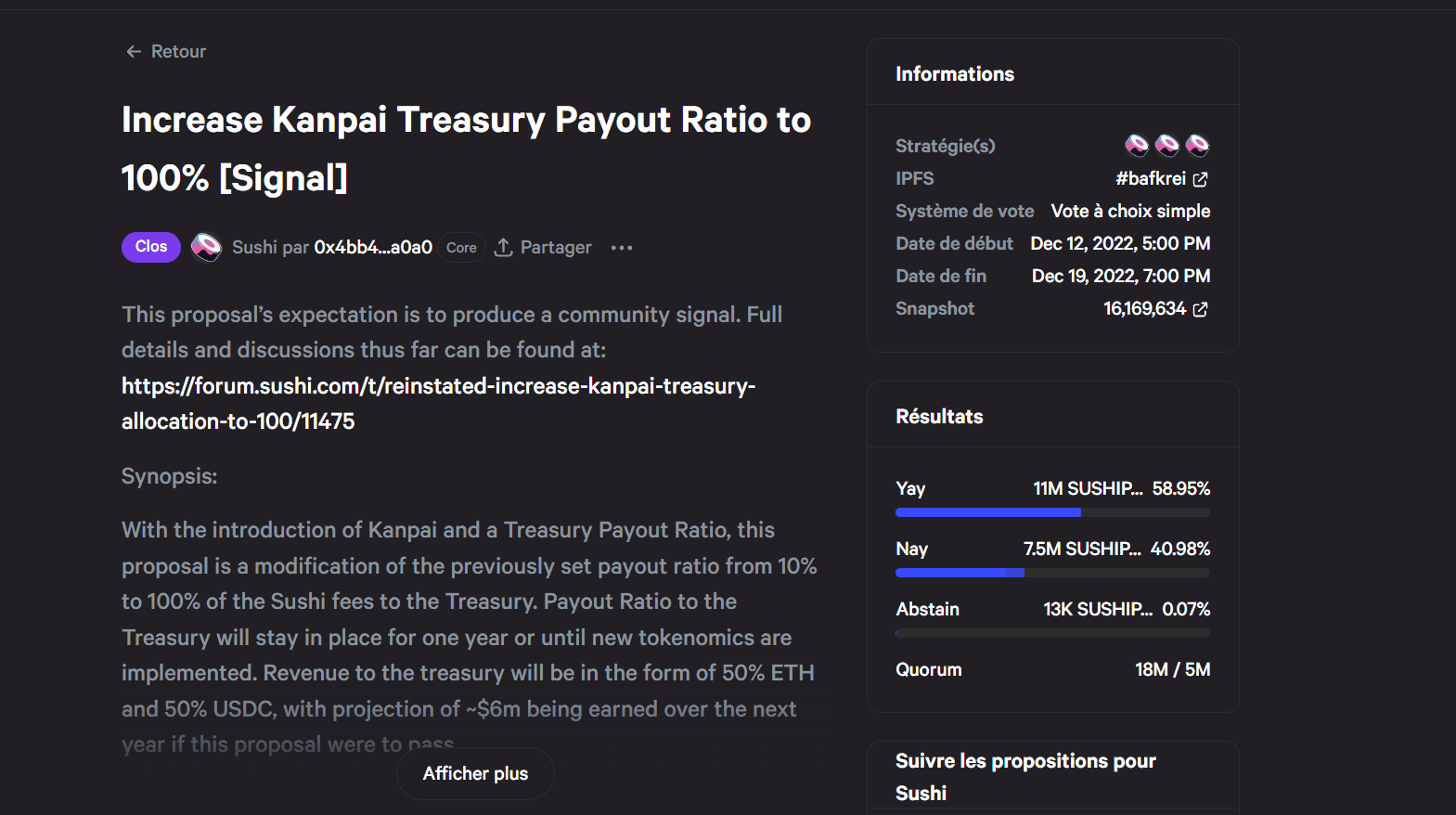Open the #bafkrei IPFS hash link
The height and width of the screenshot is (815, 1456).
click(1151, 178)
